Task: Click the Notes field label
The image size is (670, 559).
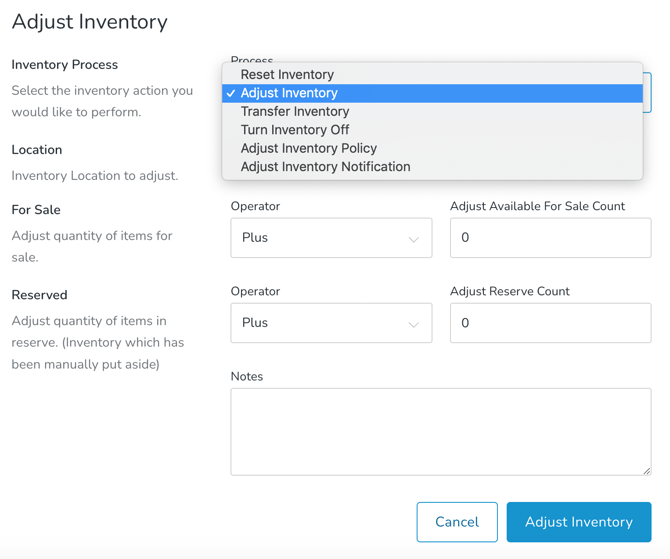Action: (x=247, y=377)
